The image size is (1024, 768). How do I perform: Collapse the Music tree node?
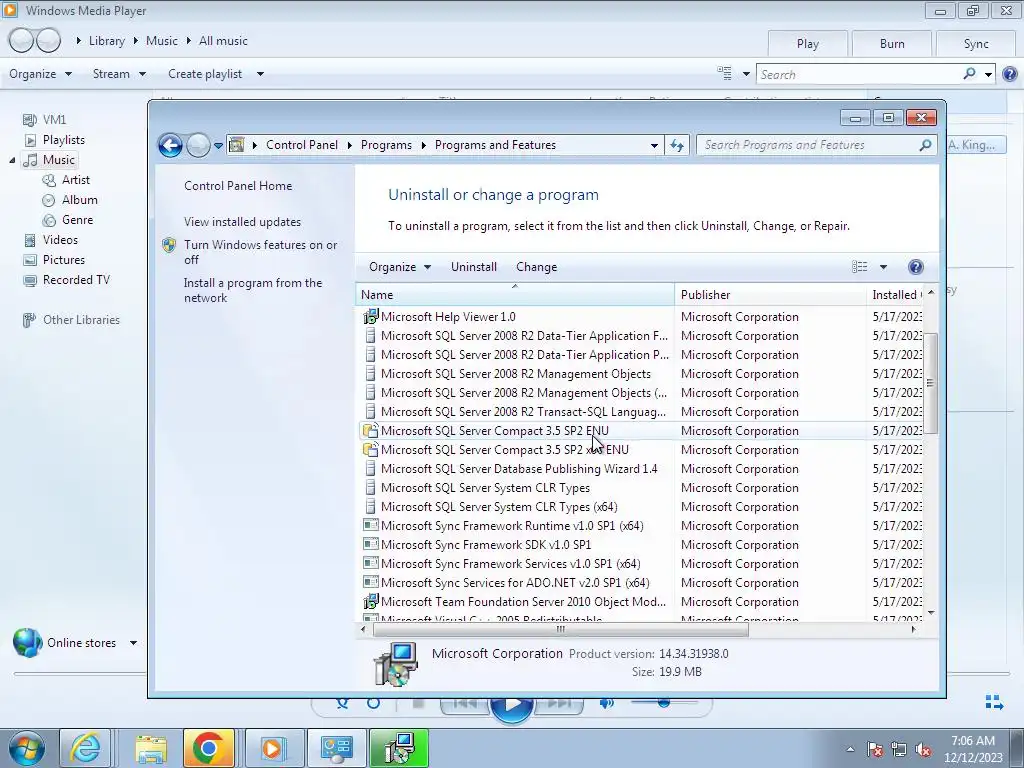pos(12,160)
